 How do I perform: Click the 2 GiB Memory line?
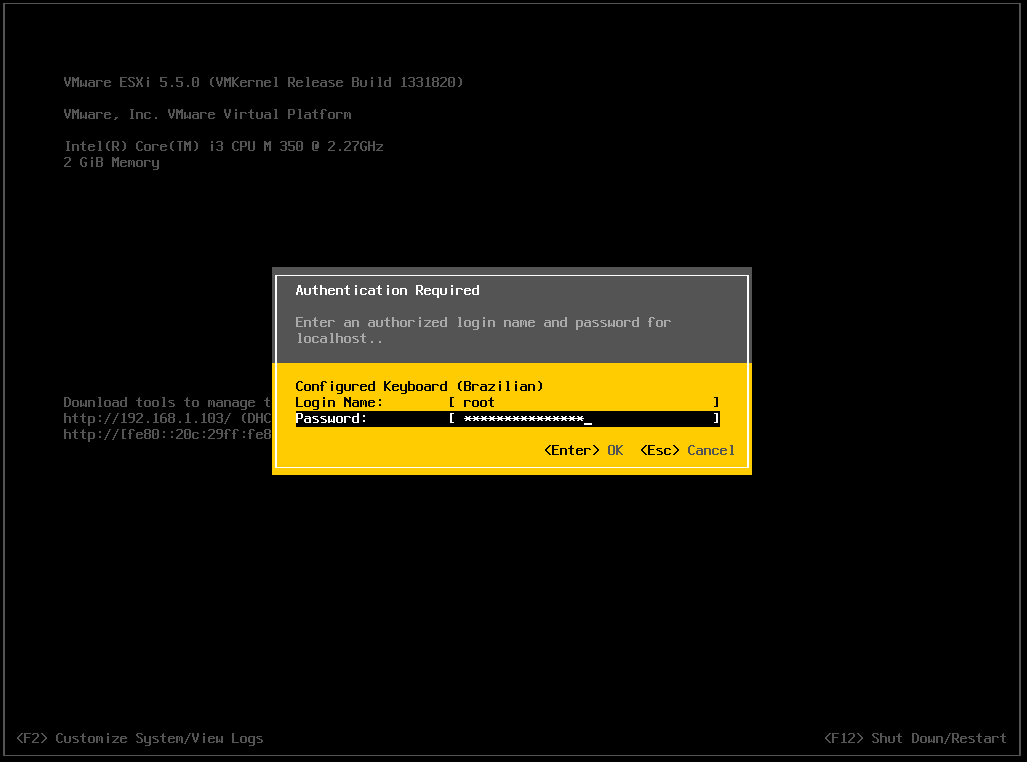(x=111, y=162)
